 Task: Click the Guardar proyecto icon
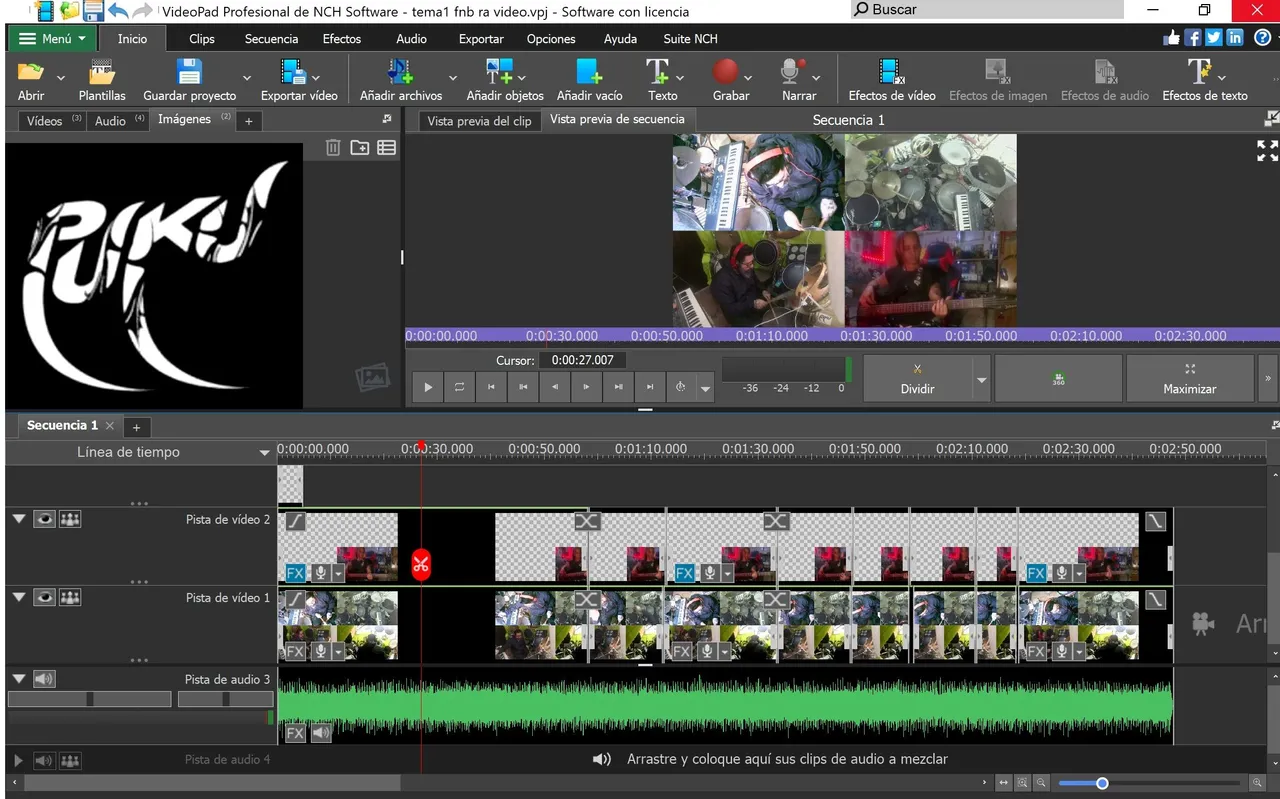190,72
